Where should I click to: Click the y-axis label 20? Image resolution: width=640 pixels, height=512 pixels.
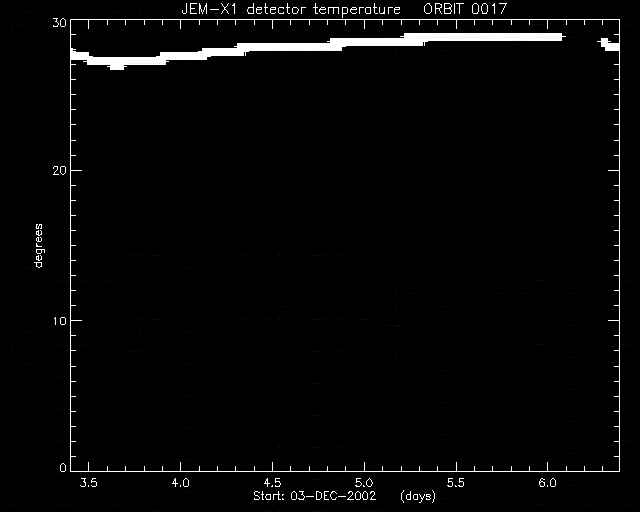click(x=59, y=171)
